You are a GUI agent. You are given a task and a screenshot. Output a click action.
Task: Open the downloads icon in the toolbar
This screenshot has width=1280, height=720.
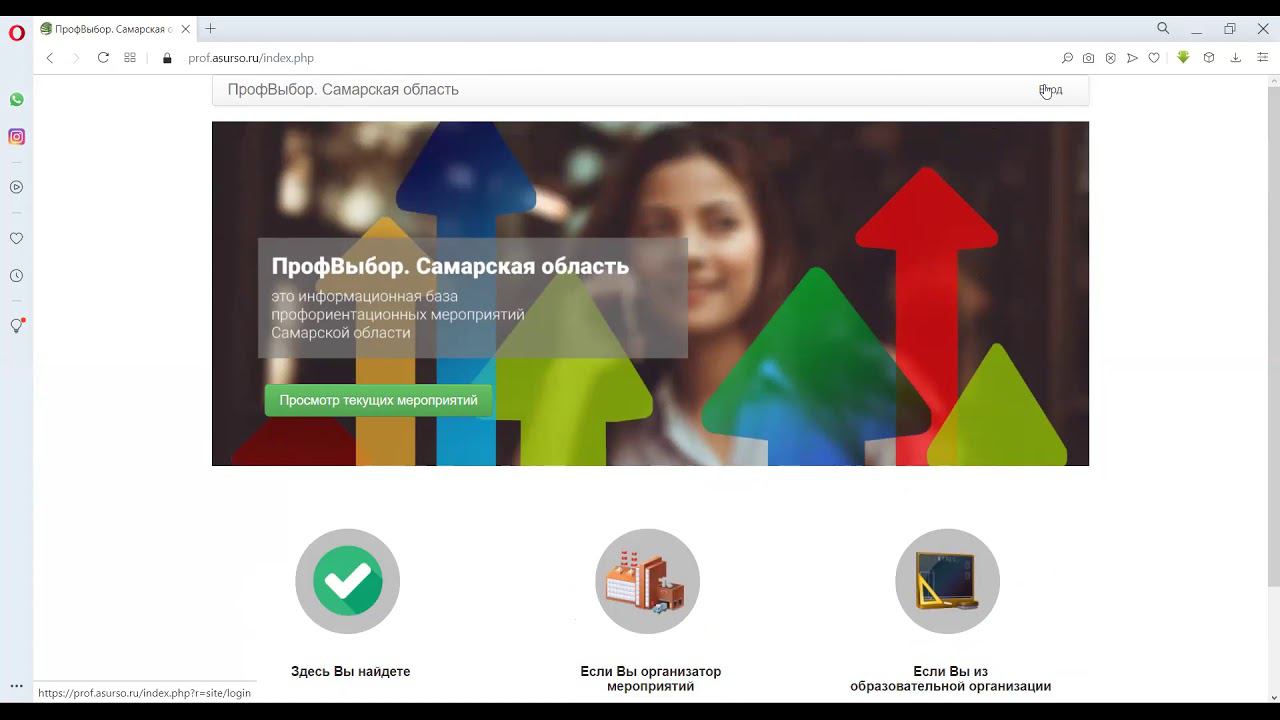[1236, 58]
